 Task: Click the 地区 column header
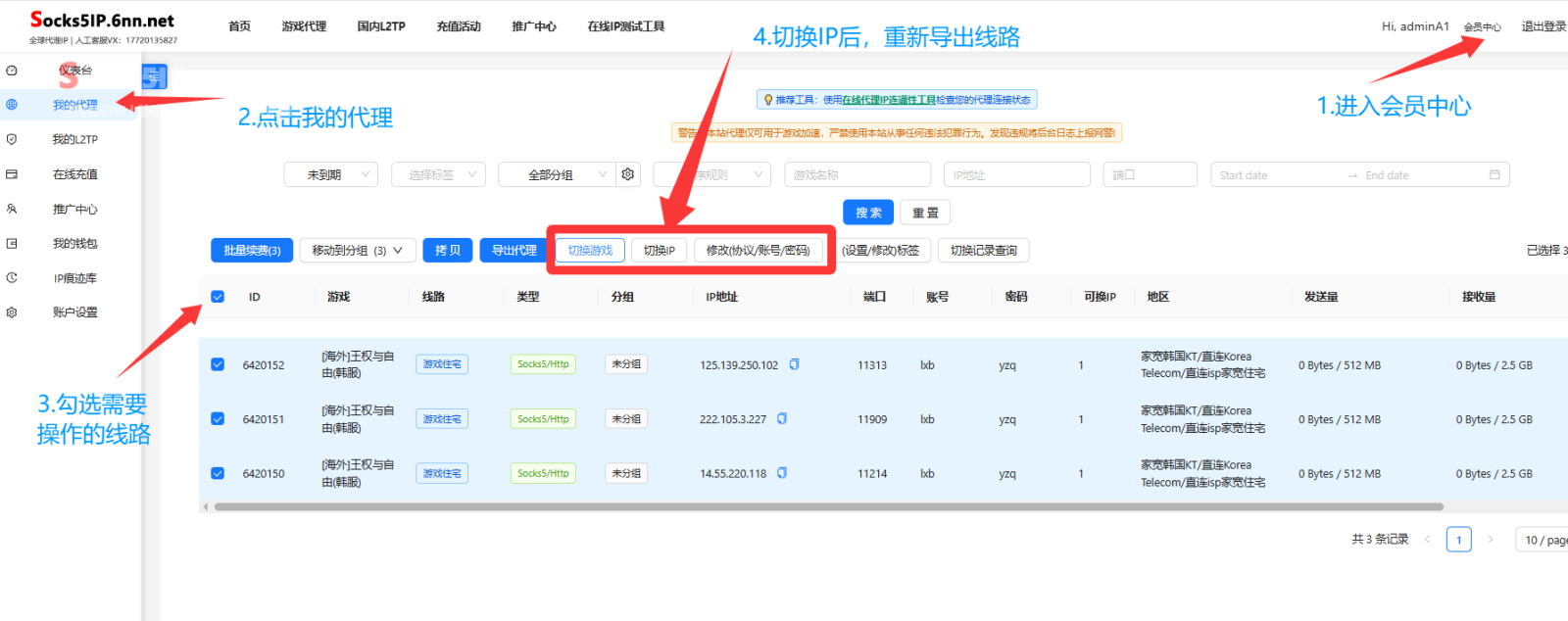(1158, 297)
